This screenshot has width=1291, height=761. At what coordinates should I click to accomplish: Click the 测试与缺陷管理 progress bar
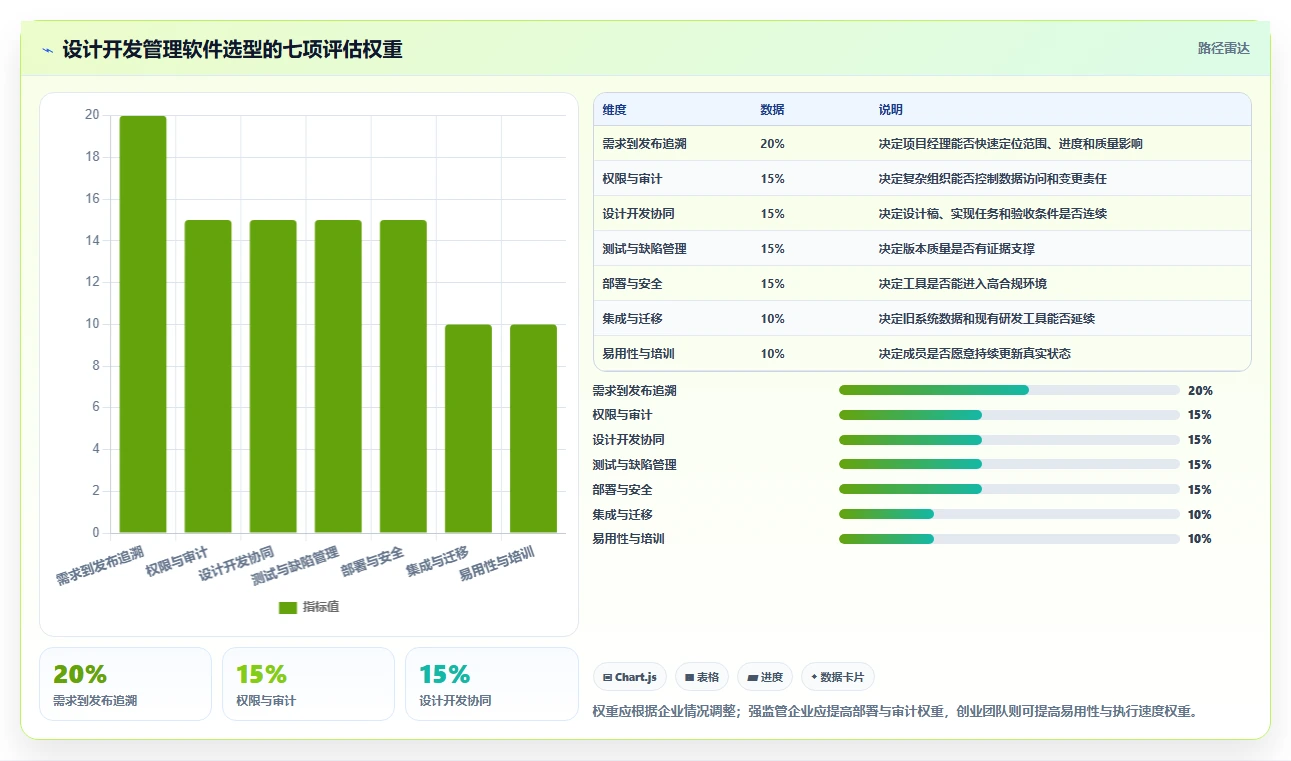click(x=1009, y=464)
